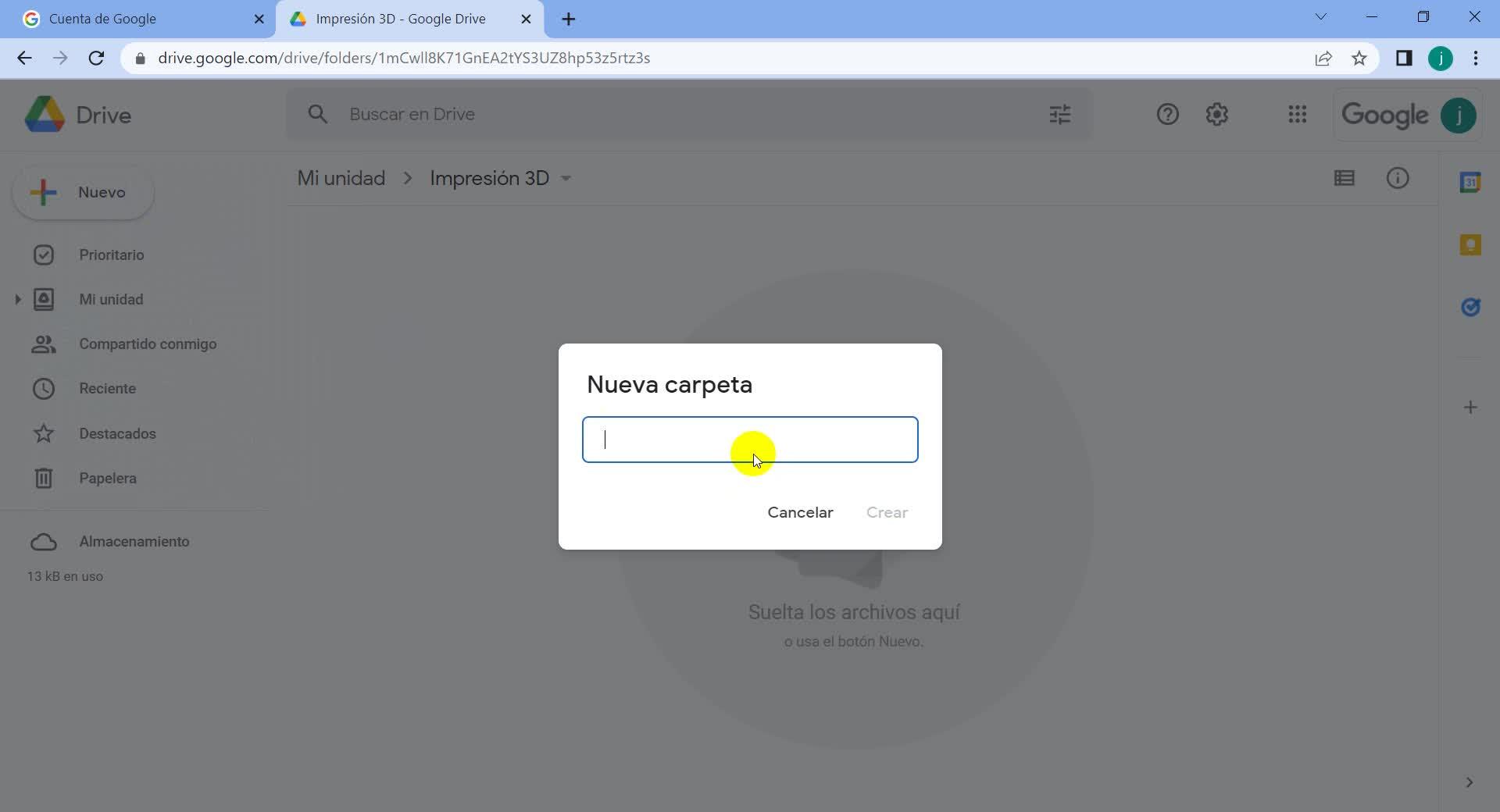Click the Google logo text beside the avatar

coord(1384,116)
